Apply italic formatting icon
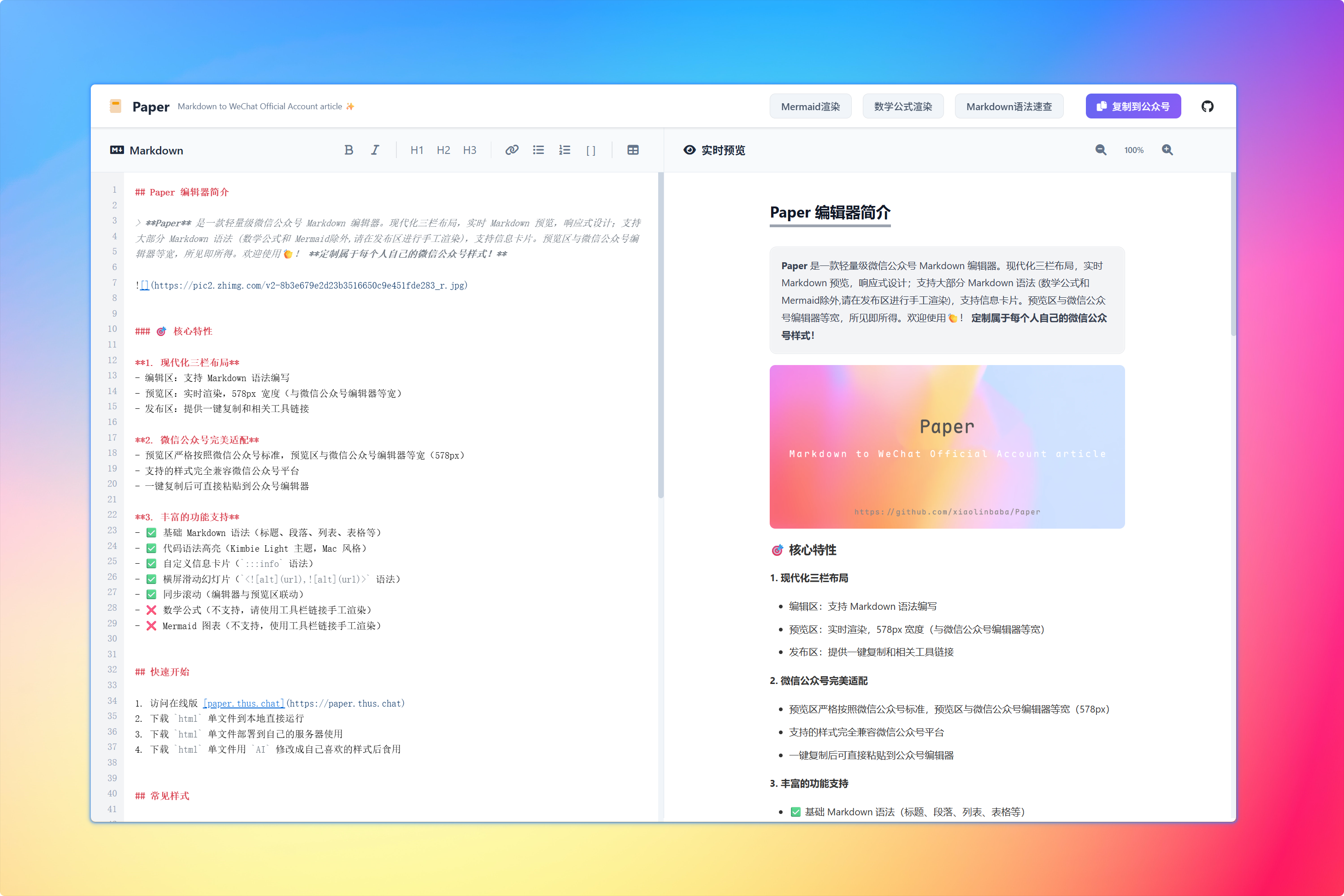 [x=375, y=150]
